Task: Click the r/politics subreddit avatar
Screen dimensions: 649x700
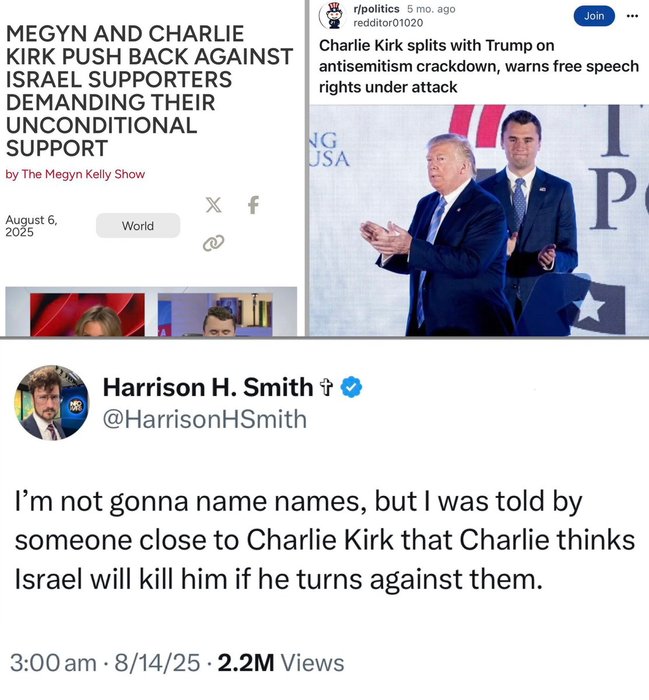Action: (333, 15)
